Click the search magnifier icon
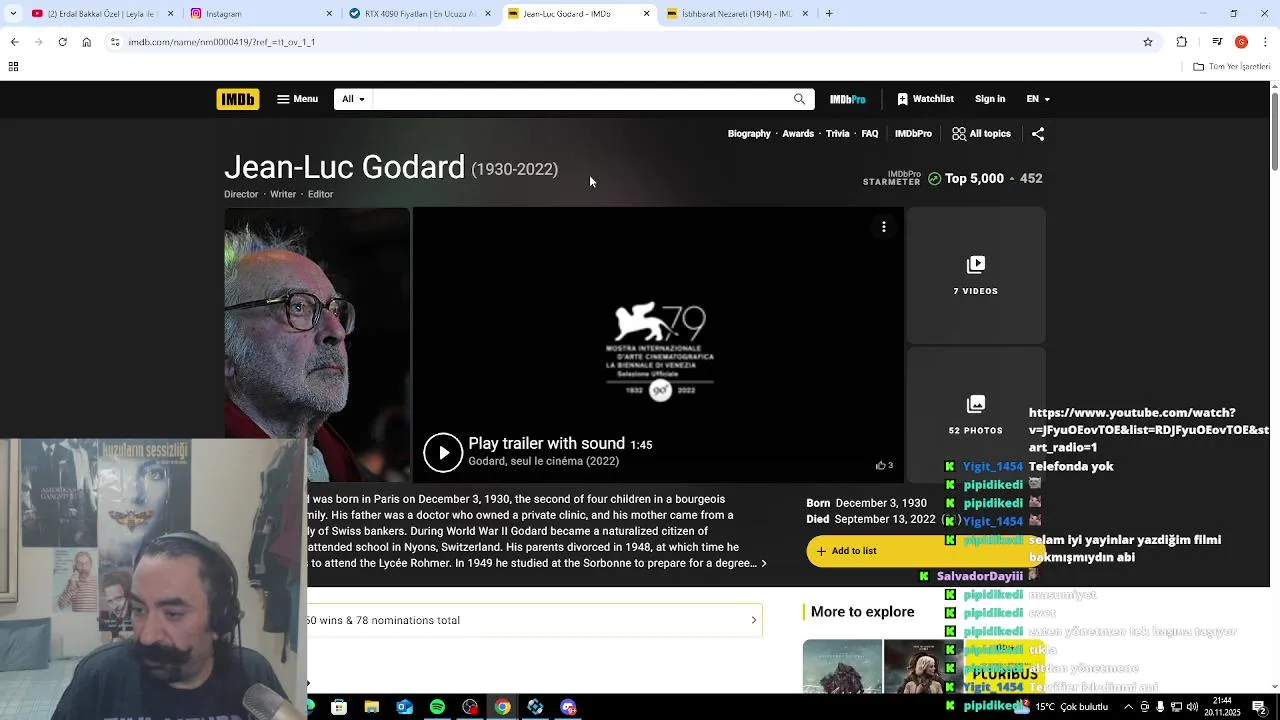This screenshot has width=1280, height=720. [x=799, y=99]
